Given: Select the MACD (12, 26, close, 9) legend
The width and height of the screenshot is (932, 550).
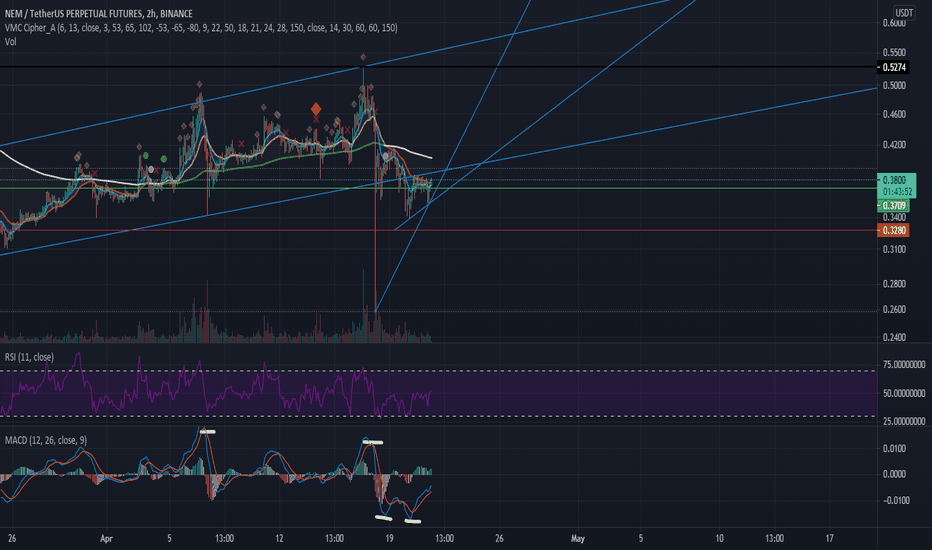Looking at the screenshot, I should (x=46, y=440).
